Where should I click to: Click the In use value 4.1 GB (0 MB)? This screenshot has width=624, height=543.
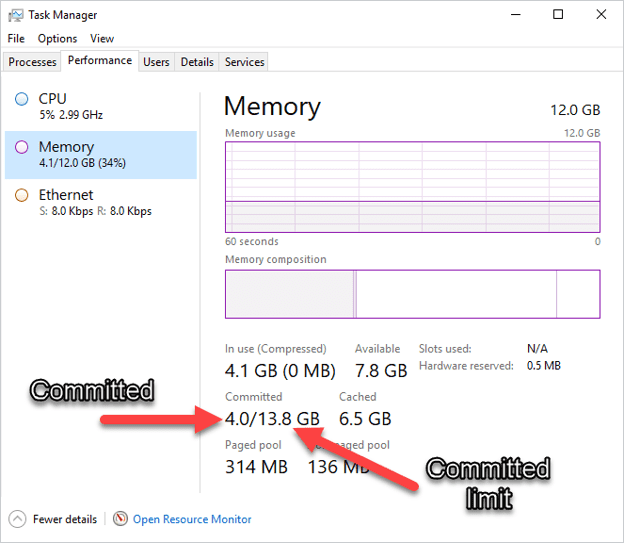click(280, 371)
